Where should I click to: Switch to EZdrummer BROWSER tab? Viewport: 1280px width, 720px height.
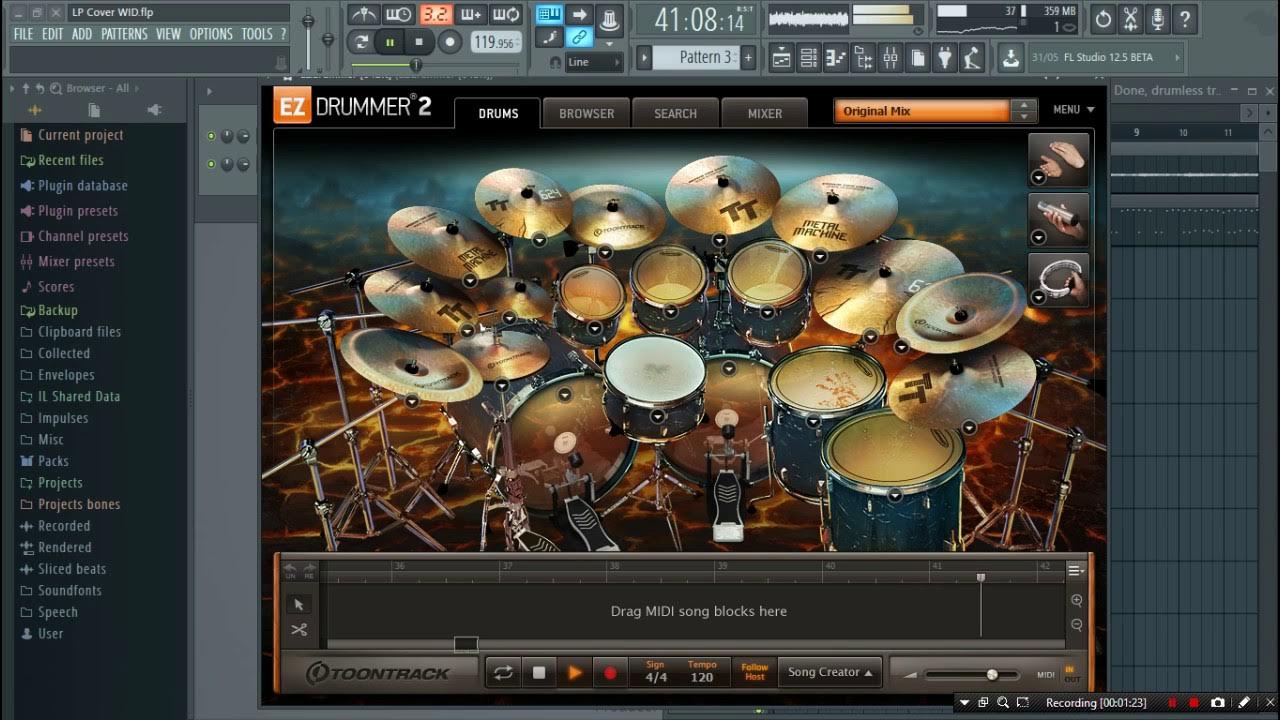tap(587, 113)
